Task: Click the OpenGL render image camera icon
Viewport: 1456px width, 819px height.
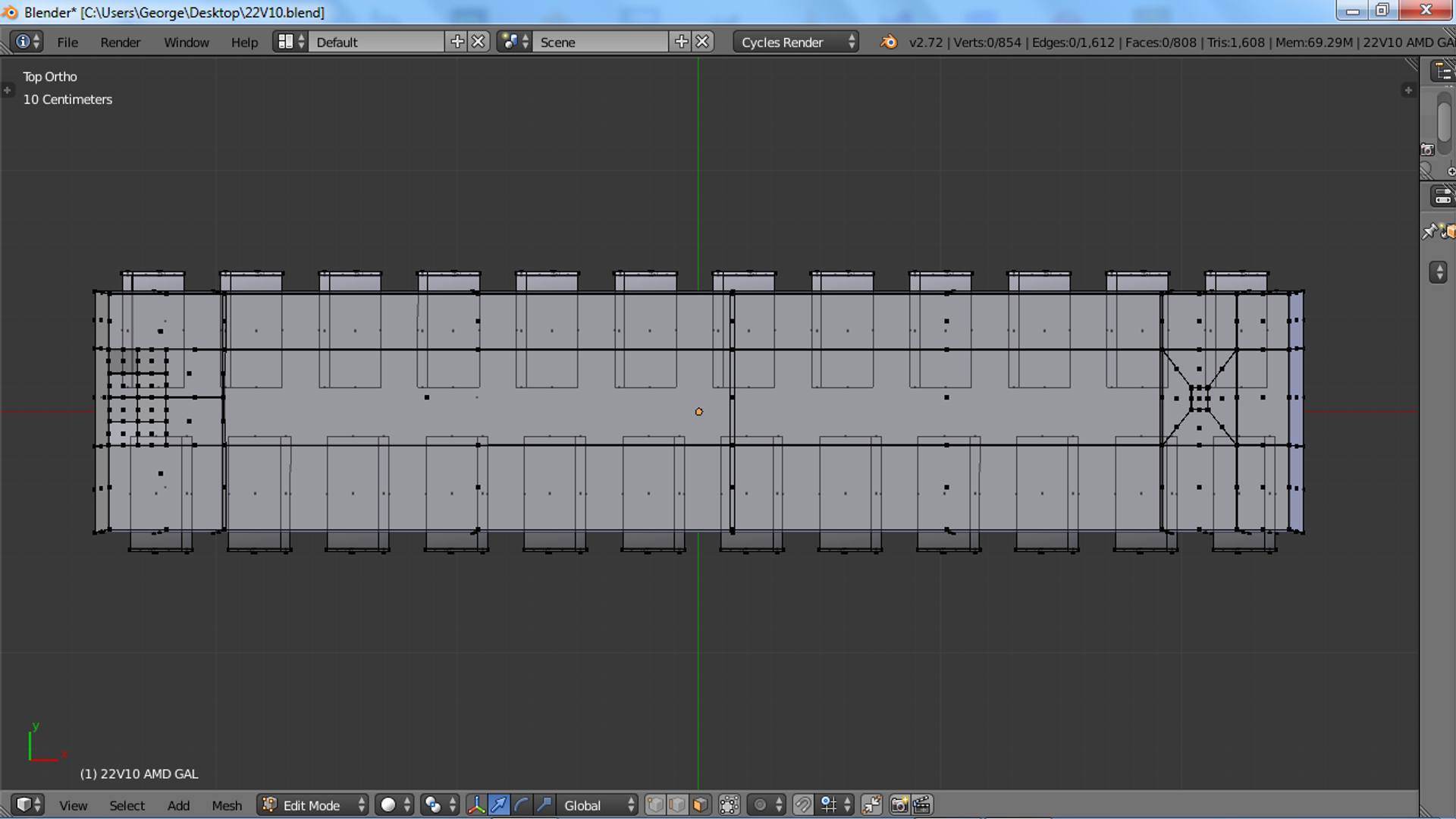Action: click(899, 805)
